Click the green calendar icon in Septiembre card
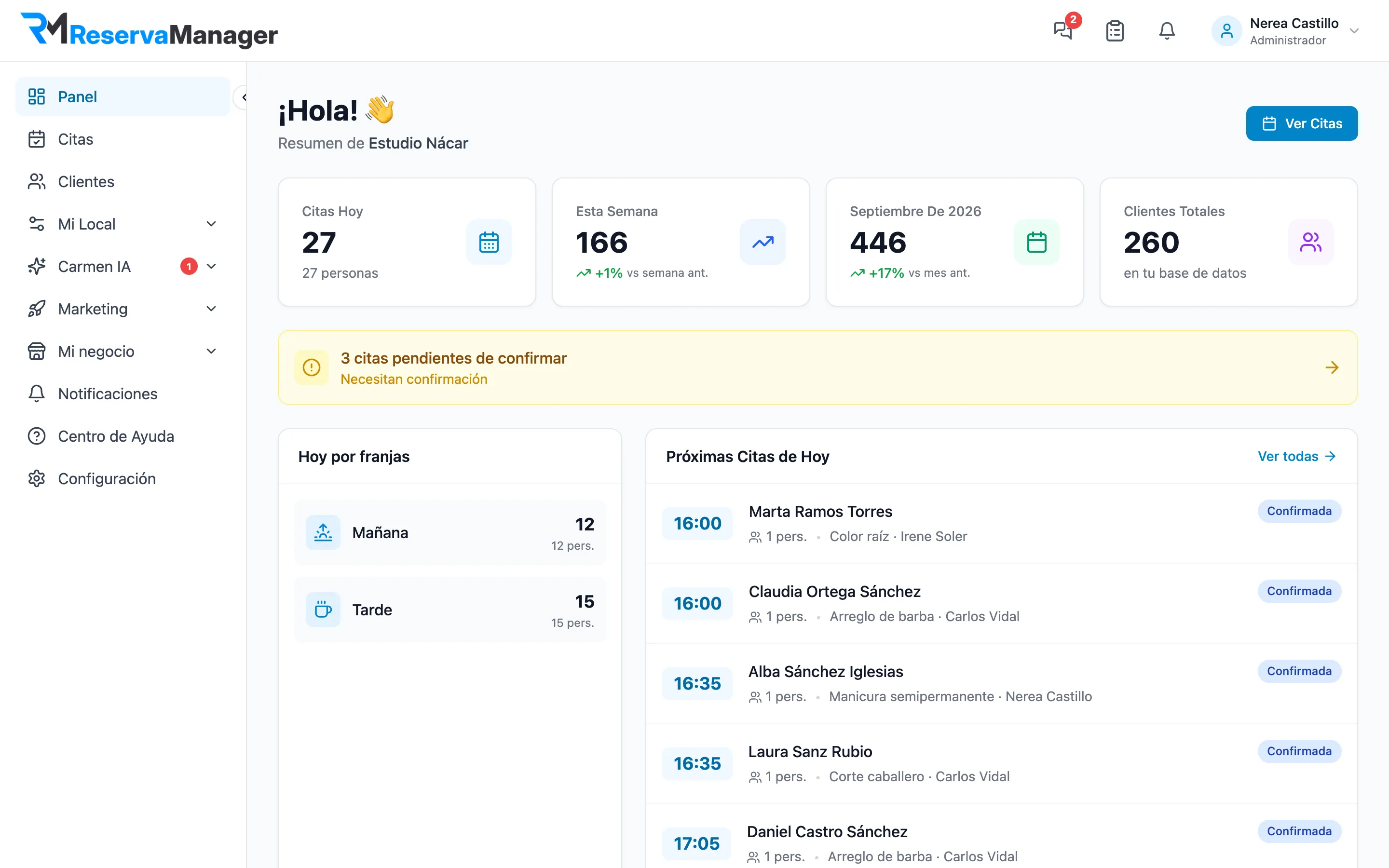 (x=1036, y=242)
